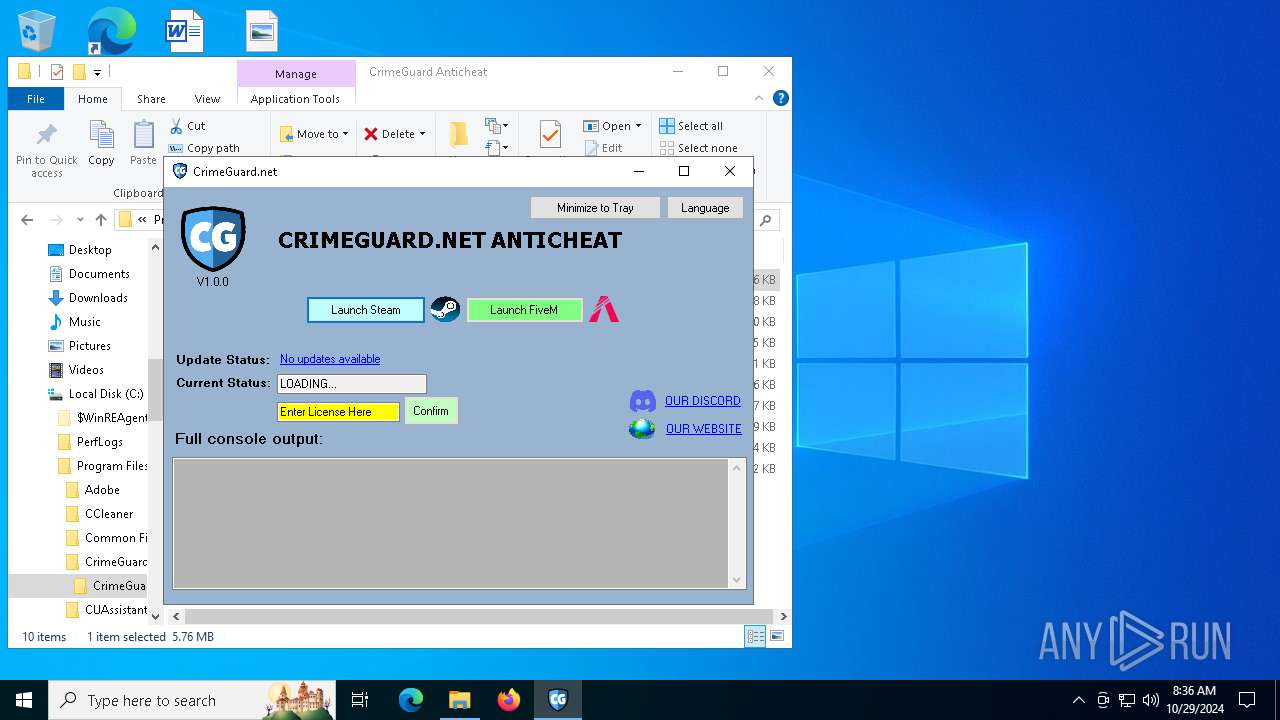Open Move to dropdown
This screenshot has height=720, width=1280.
[314, 134]
